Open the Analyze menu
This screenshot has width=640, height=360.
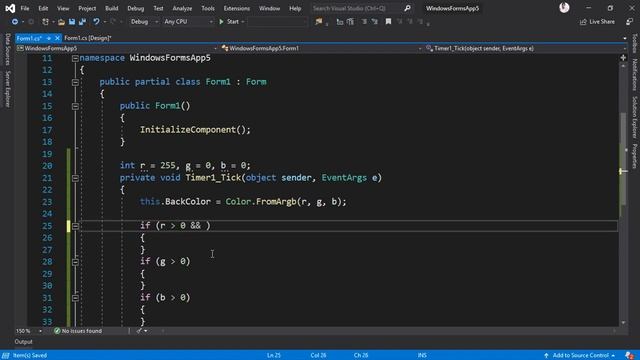point(182,8)
